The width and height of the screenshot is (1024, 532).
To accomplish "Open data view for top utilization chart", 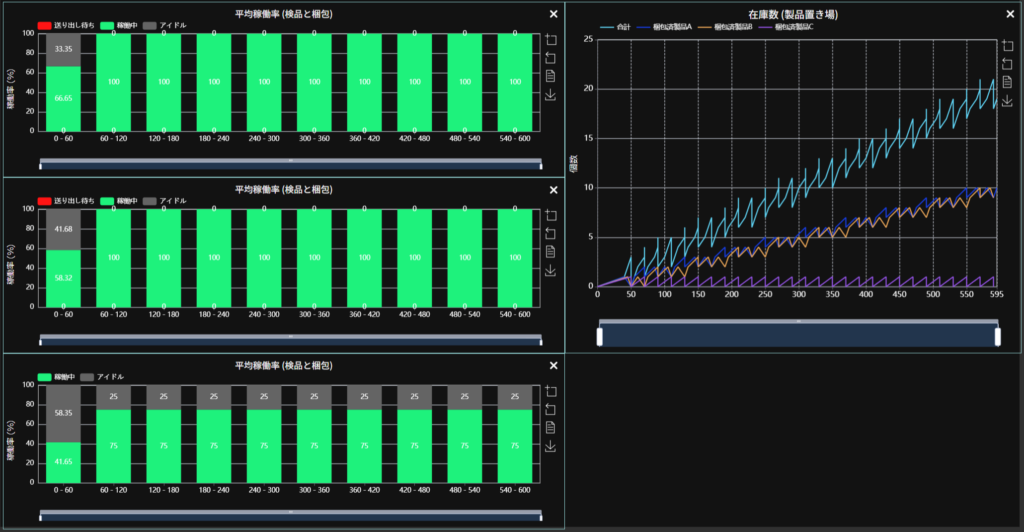I will point(550,77).
